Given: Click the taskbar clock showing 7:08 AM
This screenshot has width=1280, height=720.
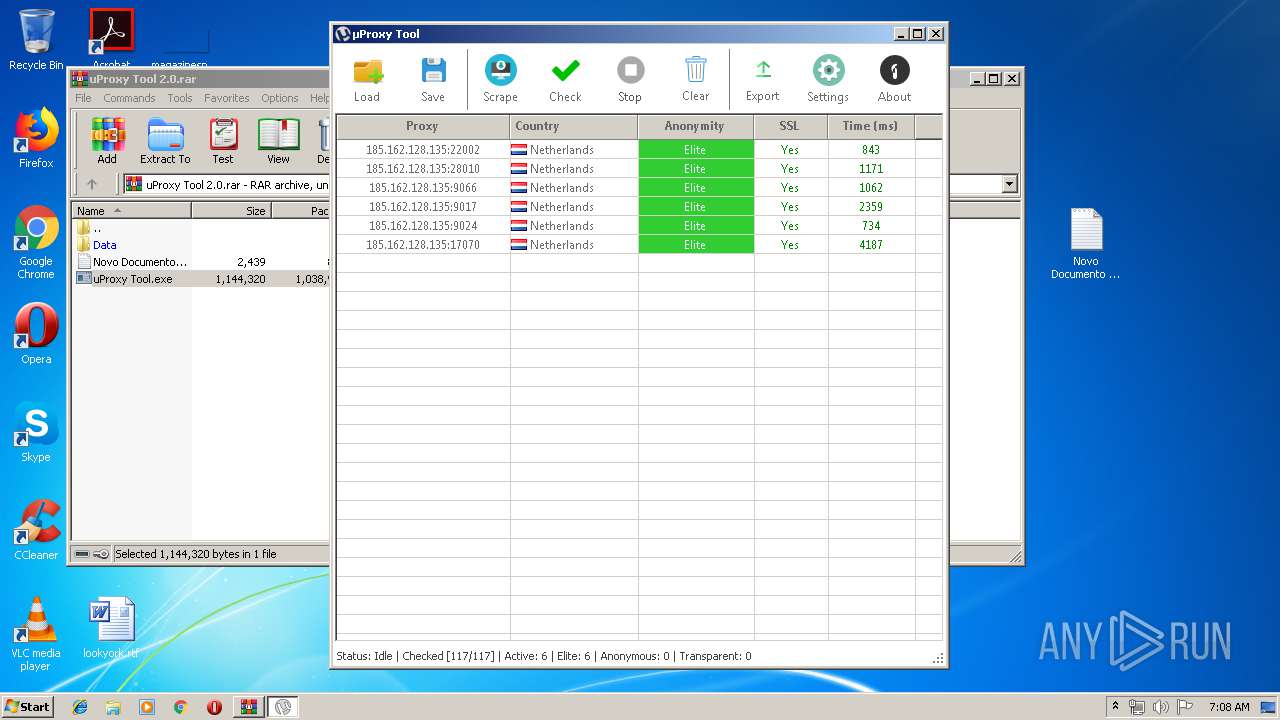Looking at the screenshot, I should coord(1229,707).
